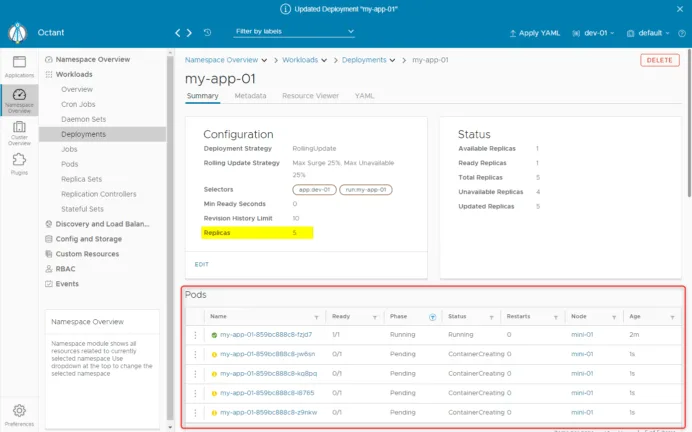Switch to the Metadata tab

click(250, 96)
